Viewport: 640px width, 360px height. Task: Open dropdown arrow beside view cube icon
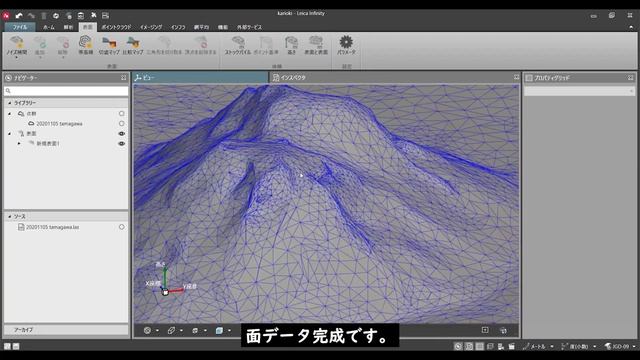pyautogui.click(x=229, y=331)
